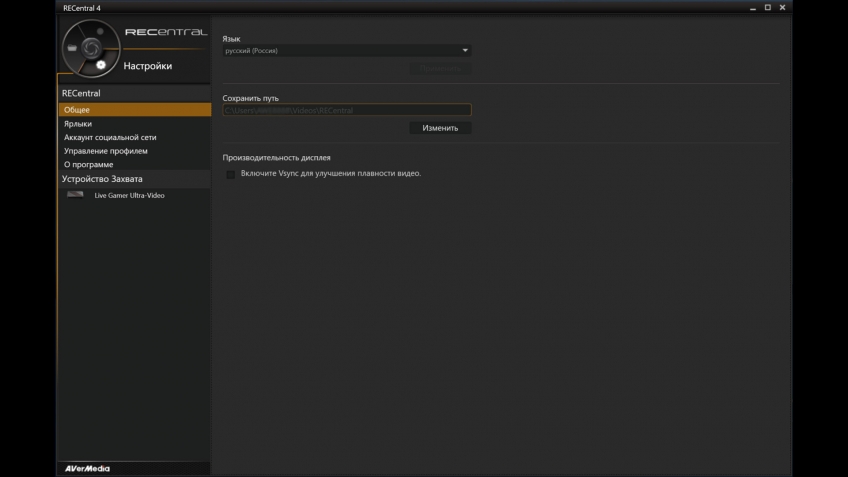Enable the Vsync checkbox
Image resolution: width=848 pixels, height=477 pixels.
(x=230, y=174)
